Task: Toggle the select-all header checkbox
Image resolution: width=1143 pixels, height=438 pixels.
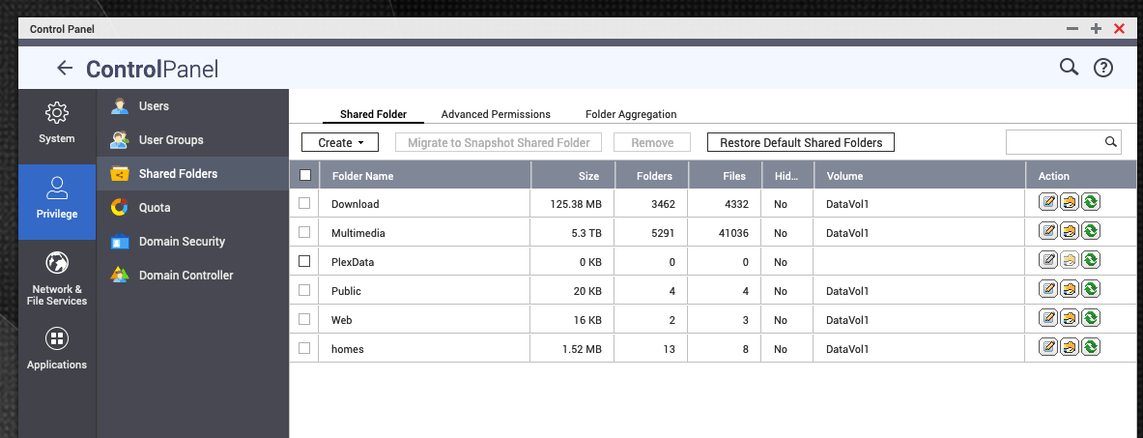Action: pos(305,175)
